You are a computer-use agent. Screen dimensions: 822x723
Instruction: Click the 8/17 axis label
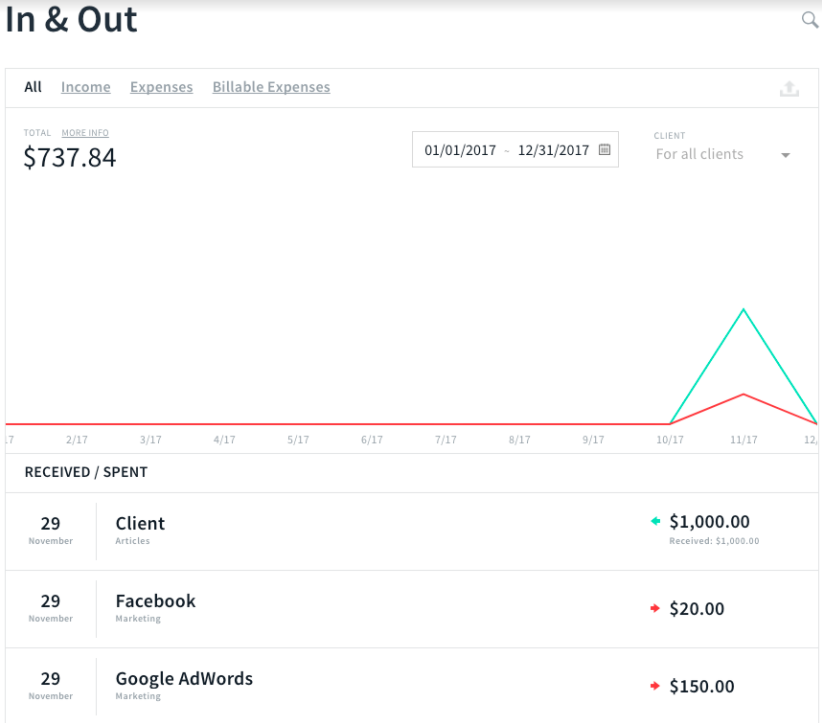click(520, 440)
